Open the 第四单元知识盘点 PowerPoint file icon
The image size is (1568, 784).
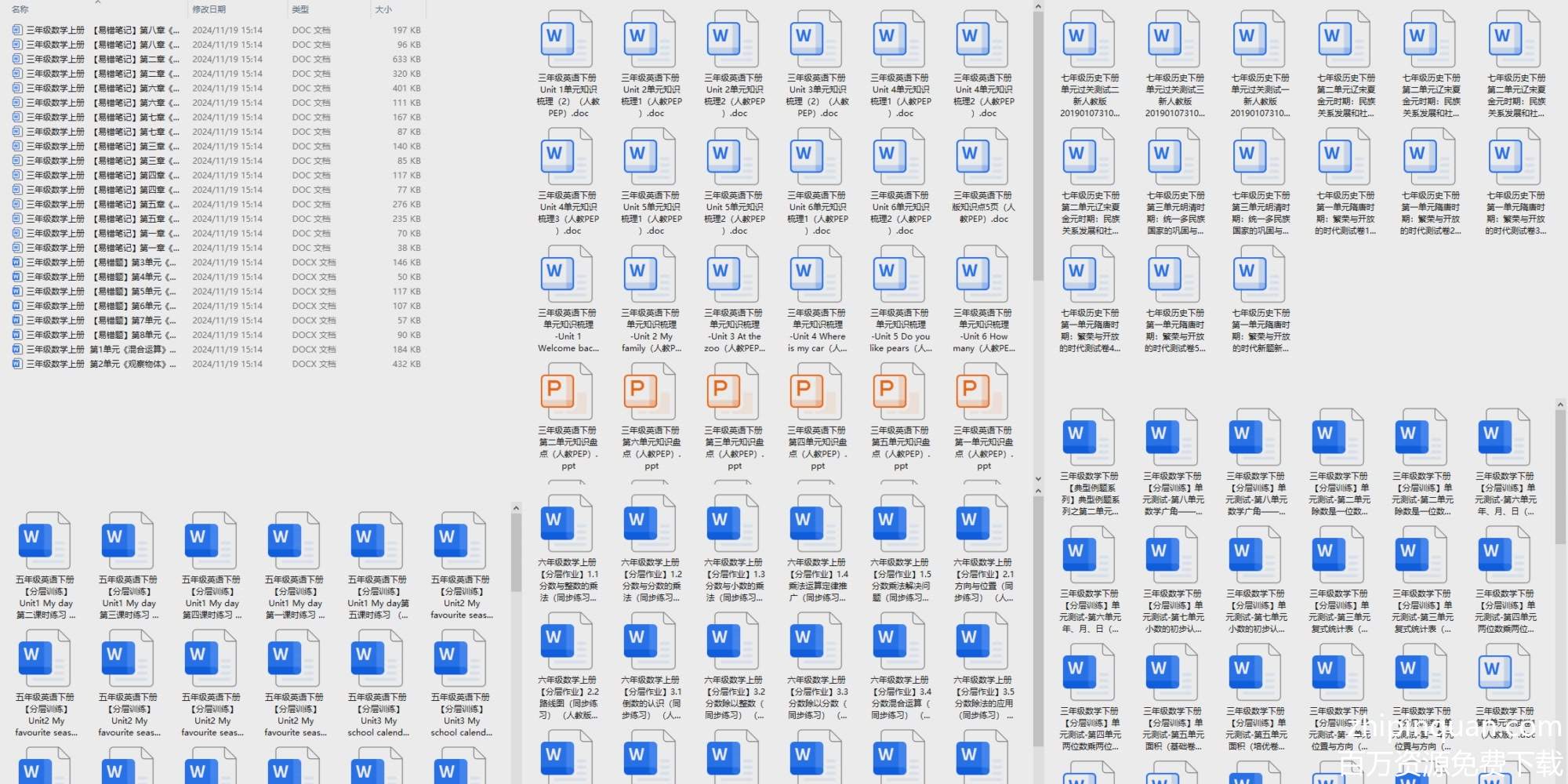pos(816,392)
